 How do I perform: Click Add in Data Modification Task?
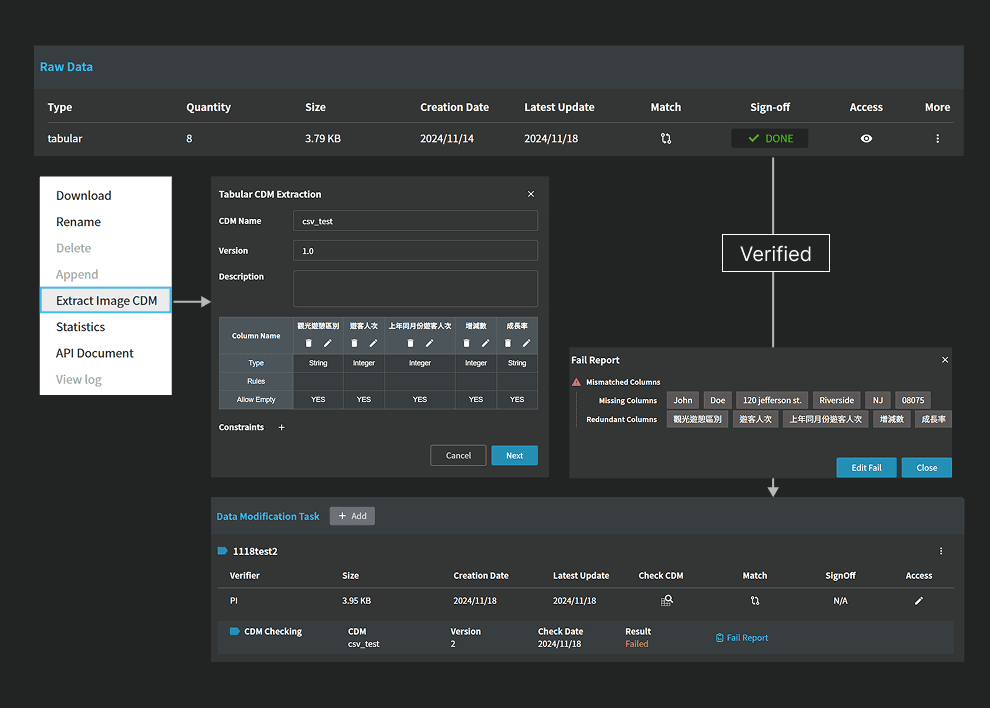tap(352, 516)
